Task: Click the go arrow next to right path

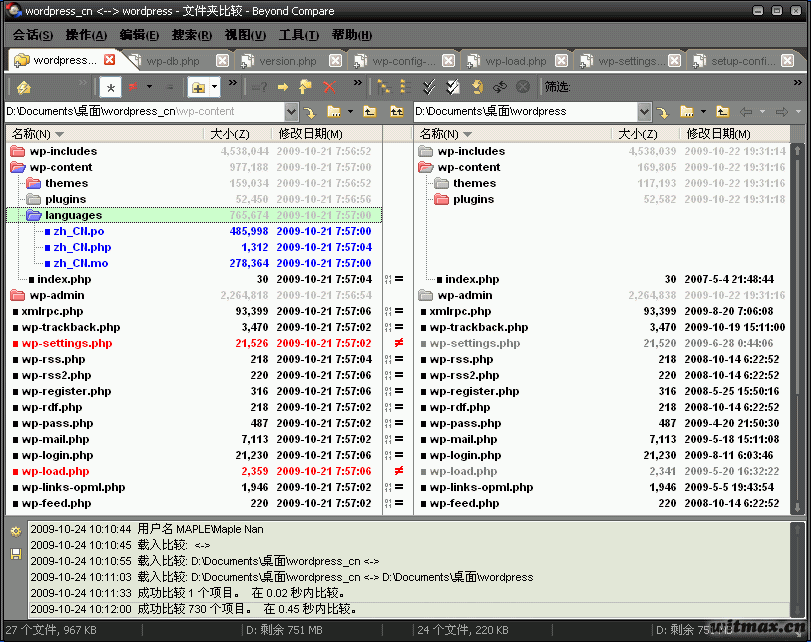Action: (x=663, y=112)
